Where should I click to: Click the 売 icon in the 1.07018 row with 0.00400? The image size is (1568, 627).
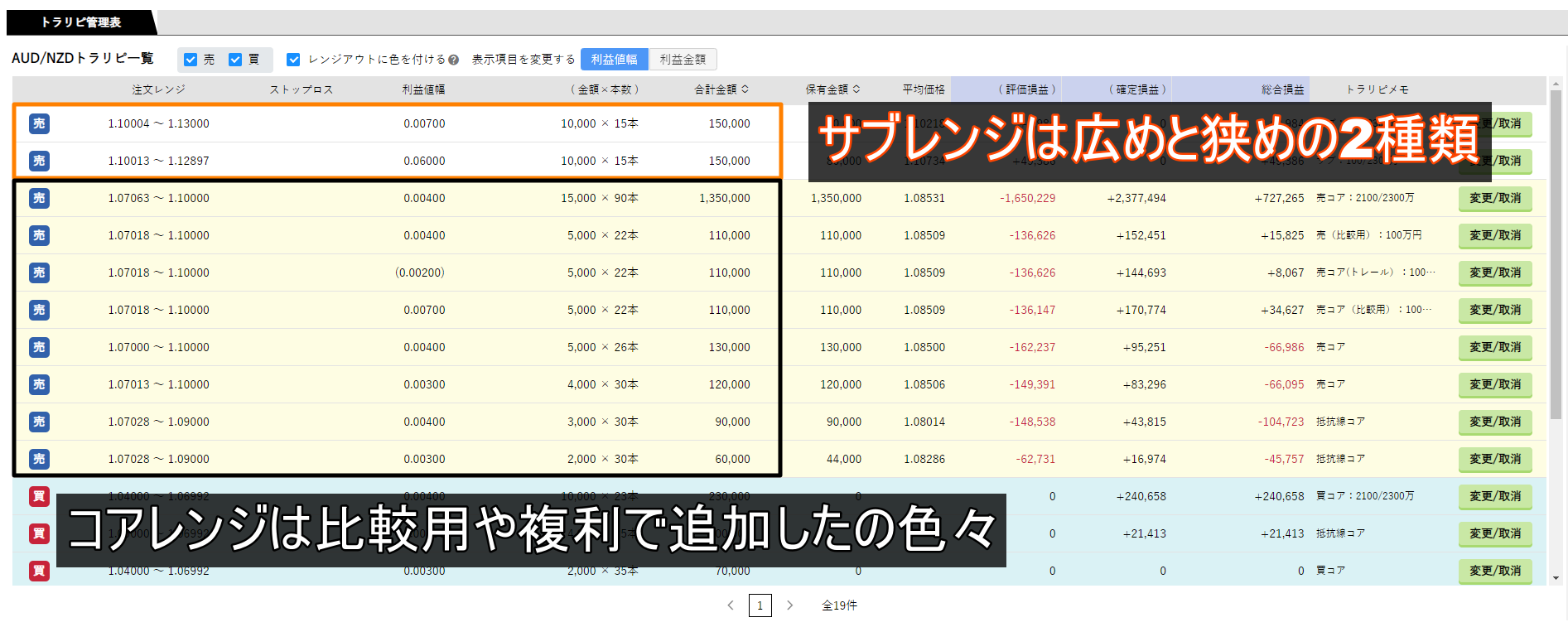tap(39, 235)
